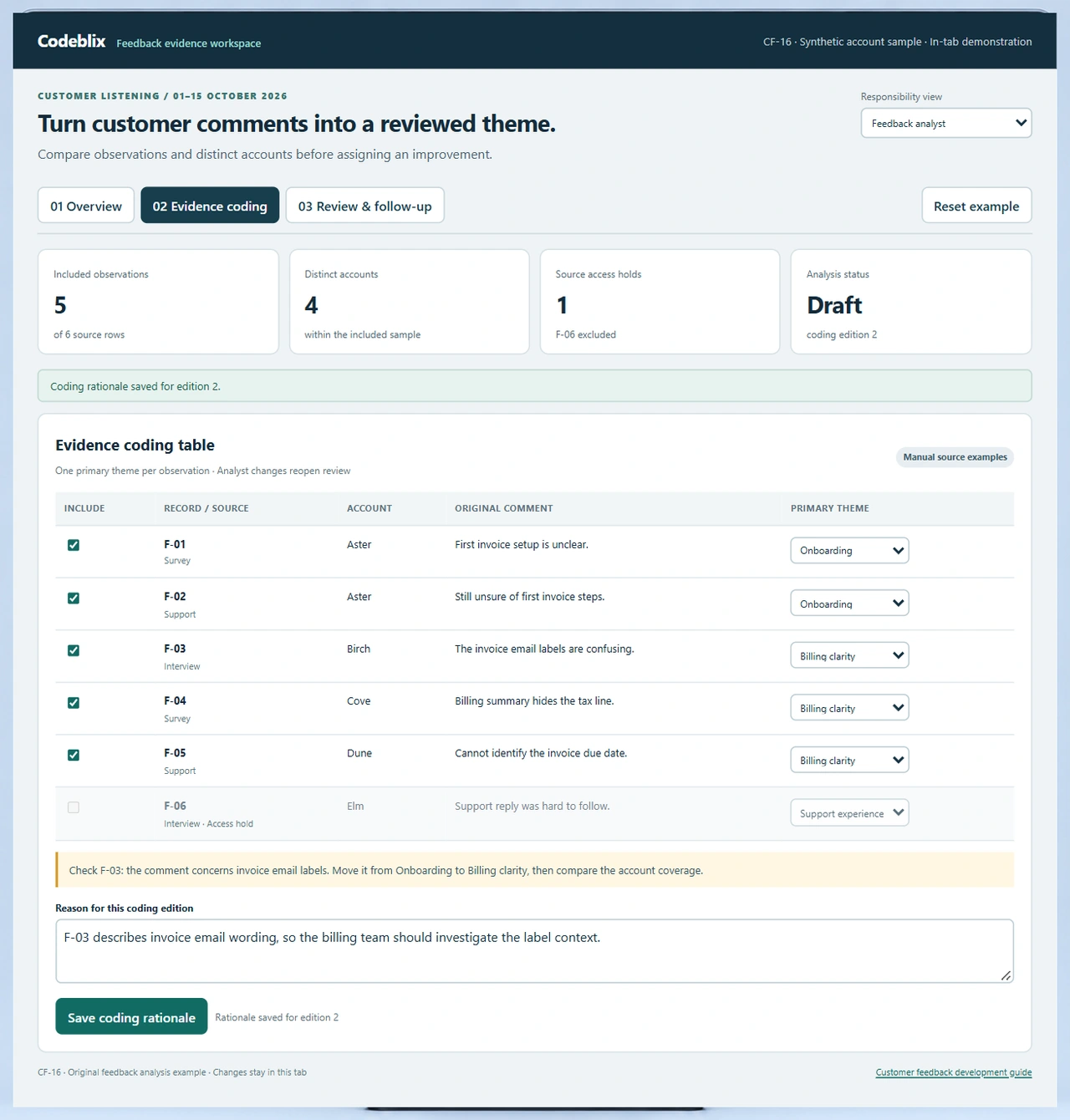This screenshot has width=1070, height=1120.
Task: Open the Responsibility view dropdown
Action: pos(946,123)
